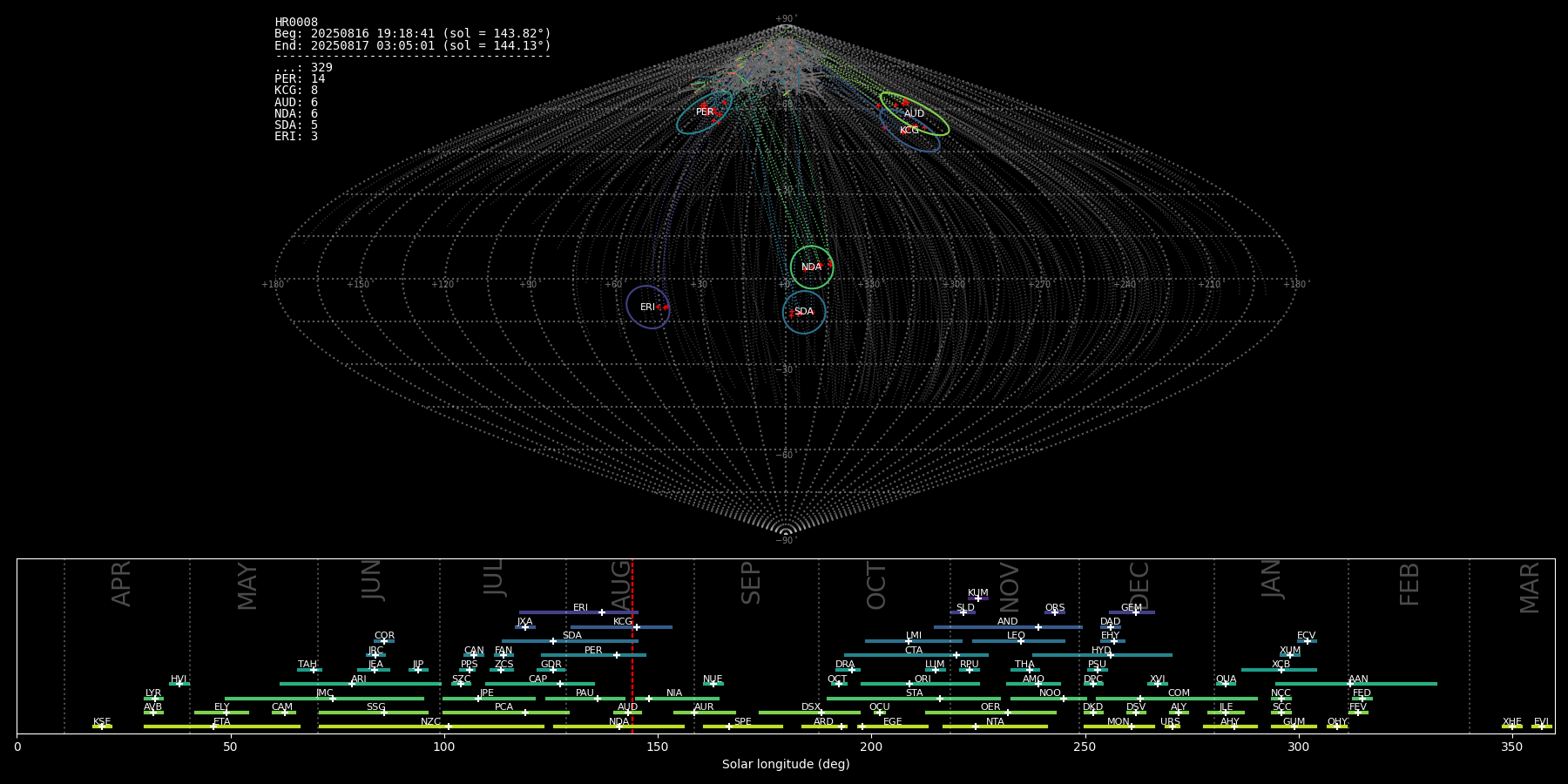Click the AUR shower bar in timeline
The width and height of the screenshot is (1568, 784).
[704, 713]
